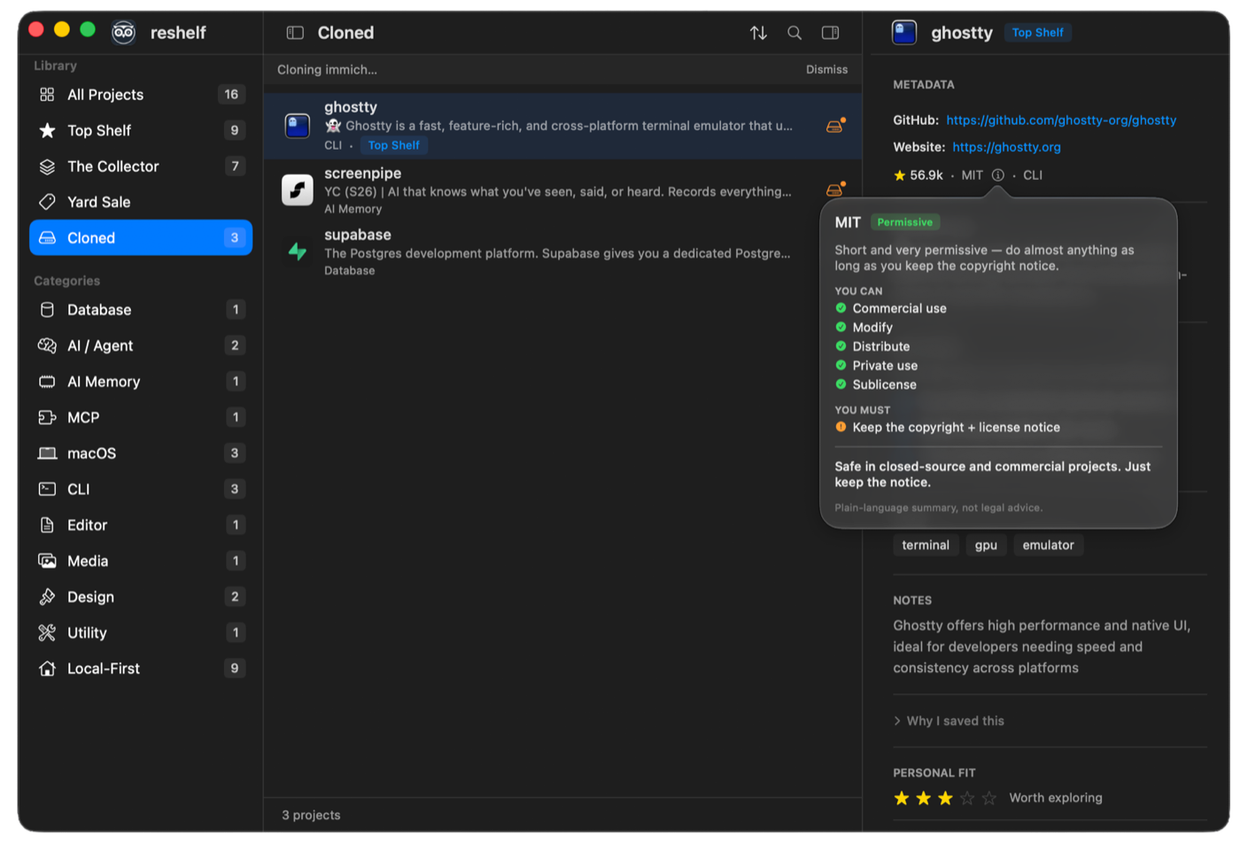Visit the ghostty.org website link

[x=1006, y=147]
